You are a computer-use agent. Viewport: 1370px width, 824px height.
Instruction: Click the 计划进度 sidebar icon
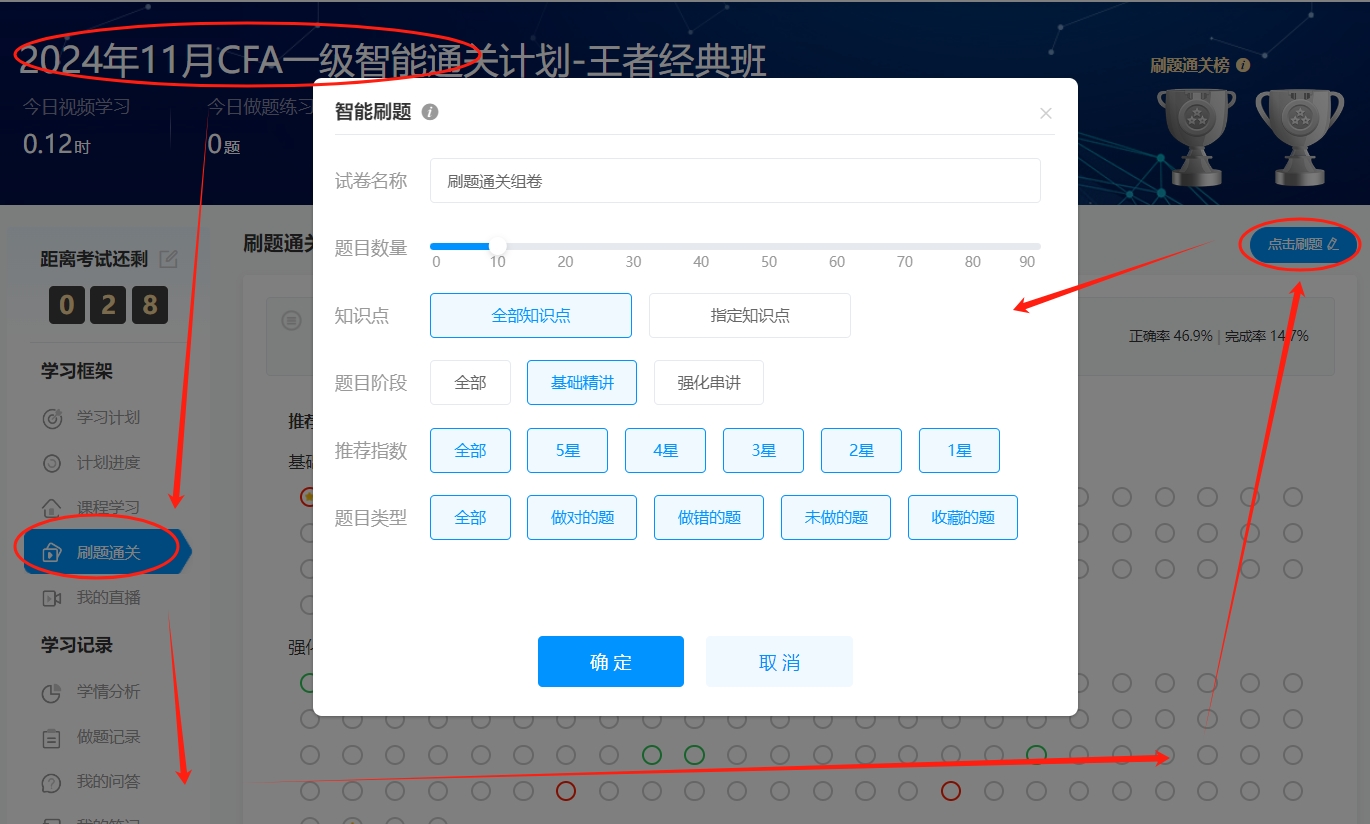click(53, 463)
